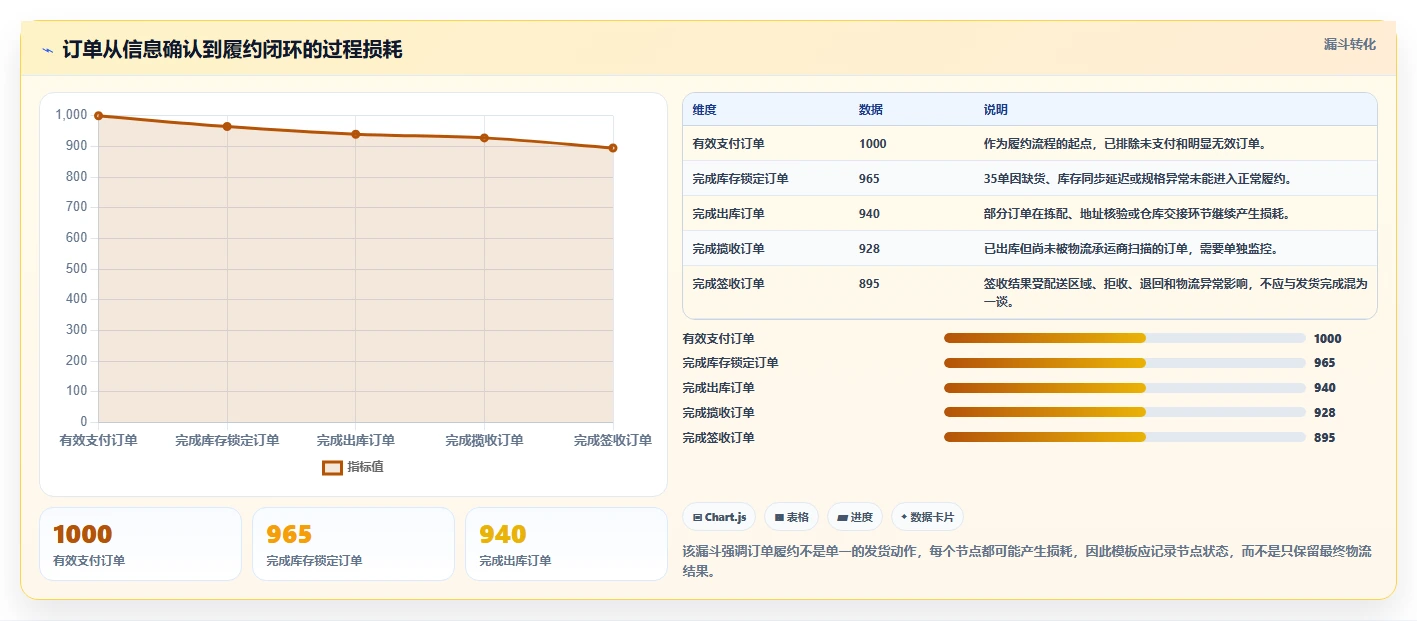Toggle the 指标值 legend swatch
Image resolution: width=1417 pixels, height=621 pixels.
point(332,467)
